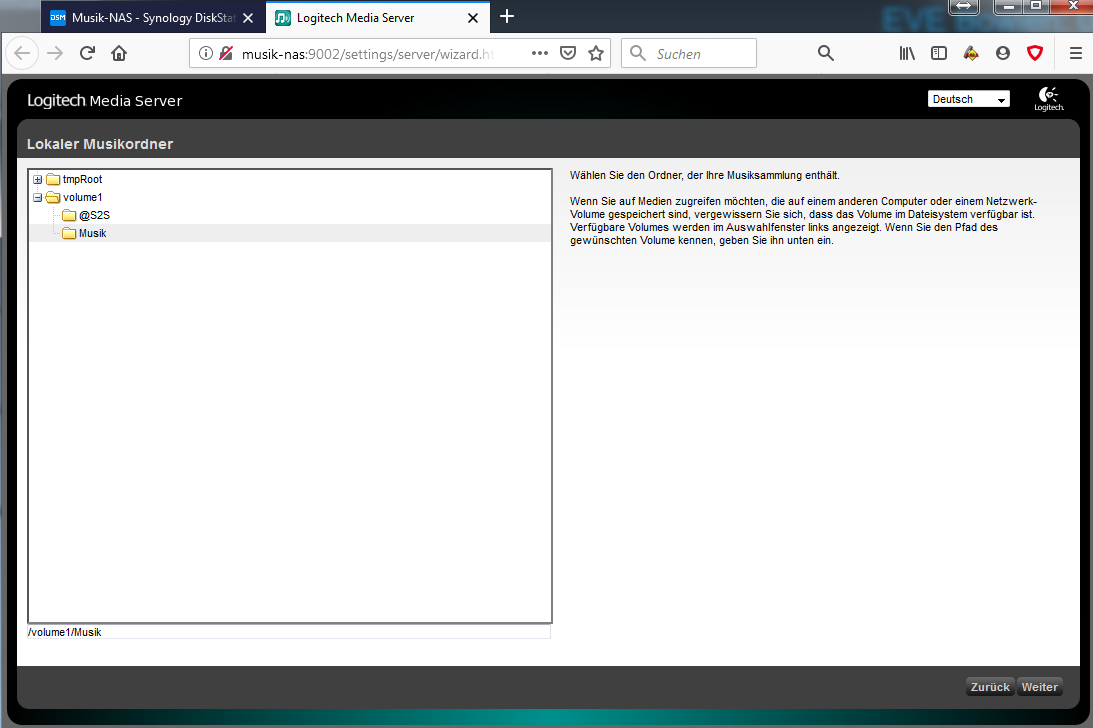Go back with the browser back arrow
This screenshot has width=1093, height=728.
[x=22, y=53]
